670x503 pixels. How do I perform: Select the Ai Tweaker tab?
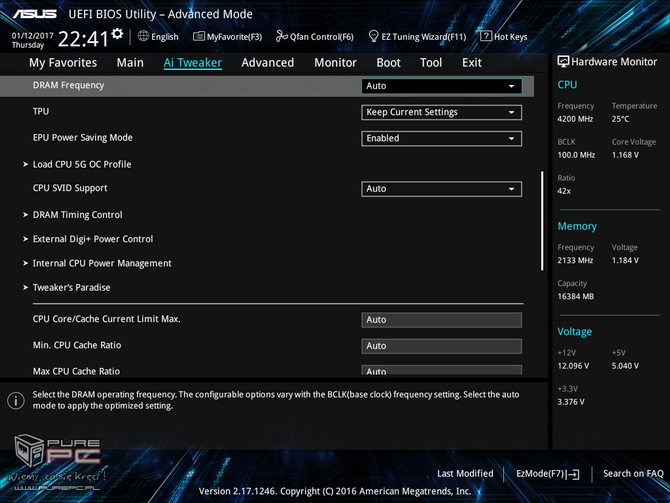[x=192, y=63]
